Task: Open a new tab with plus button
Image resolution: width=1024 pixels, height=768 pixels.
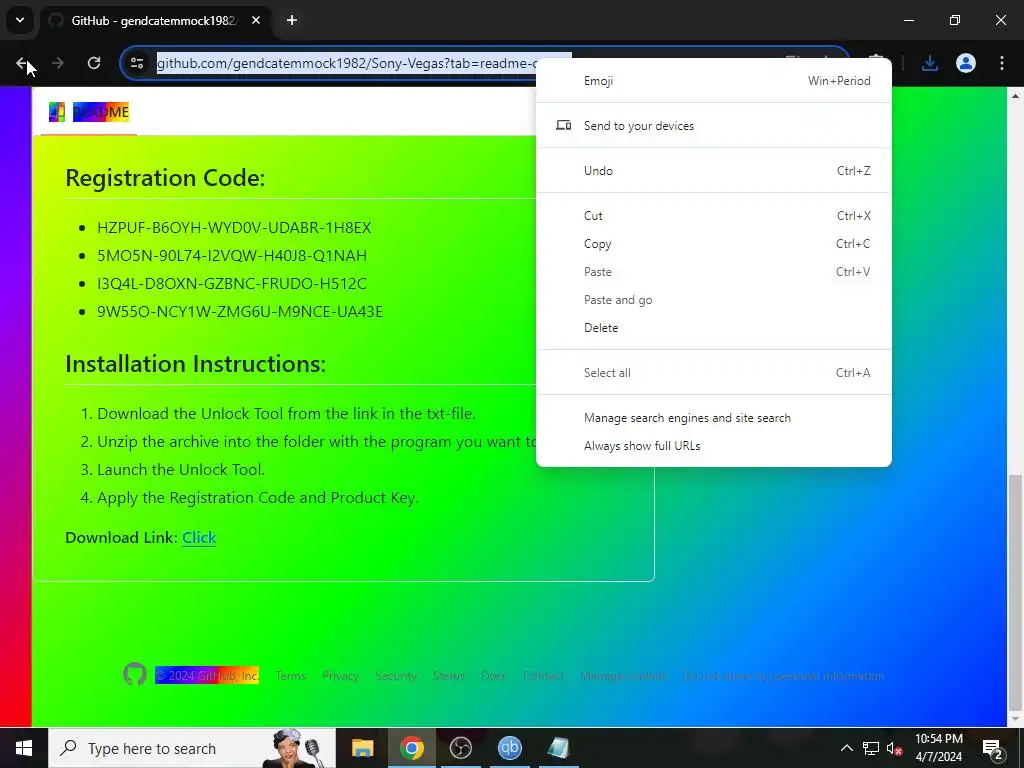Action: (292, 20)
